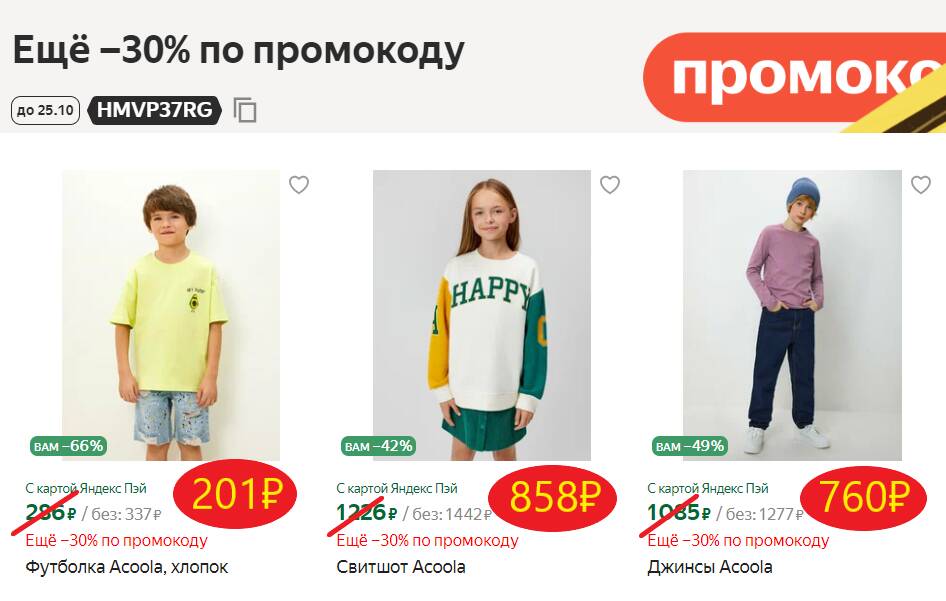This screenshot has height=601, width=946.
Task: Open the jeans boy product photo
Action: (792, 315)
